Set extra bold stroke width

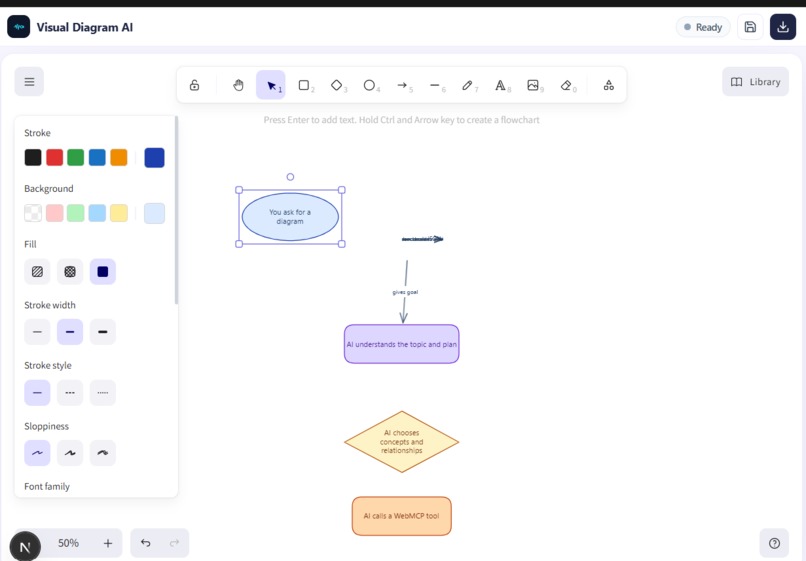click(x=103, y=332)
